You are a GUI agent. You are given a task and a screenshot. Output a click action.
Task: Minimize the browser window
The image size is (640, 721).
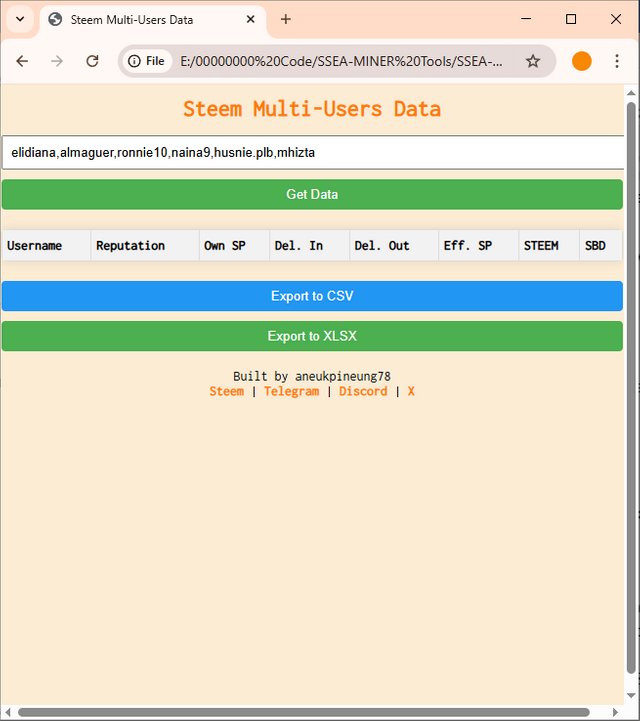(526, 19)
